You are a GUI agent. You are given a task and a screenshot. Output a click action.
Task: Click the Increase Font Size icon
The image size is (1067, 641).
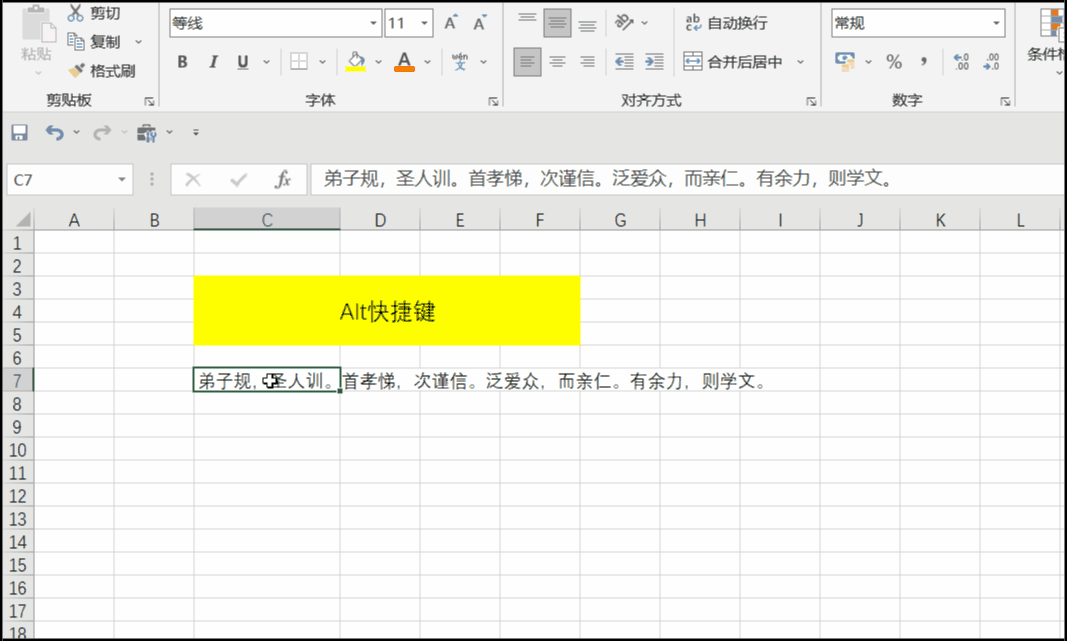450,22
